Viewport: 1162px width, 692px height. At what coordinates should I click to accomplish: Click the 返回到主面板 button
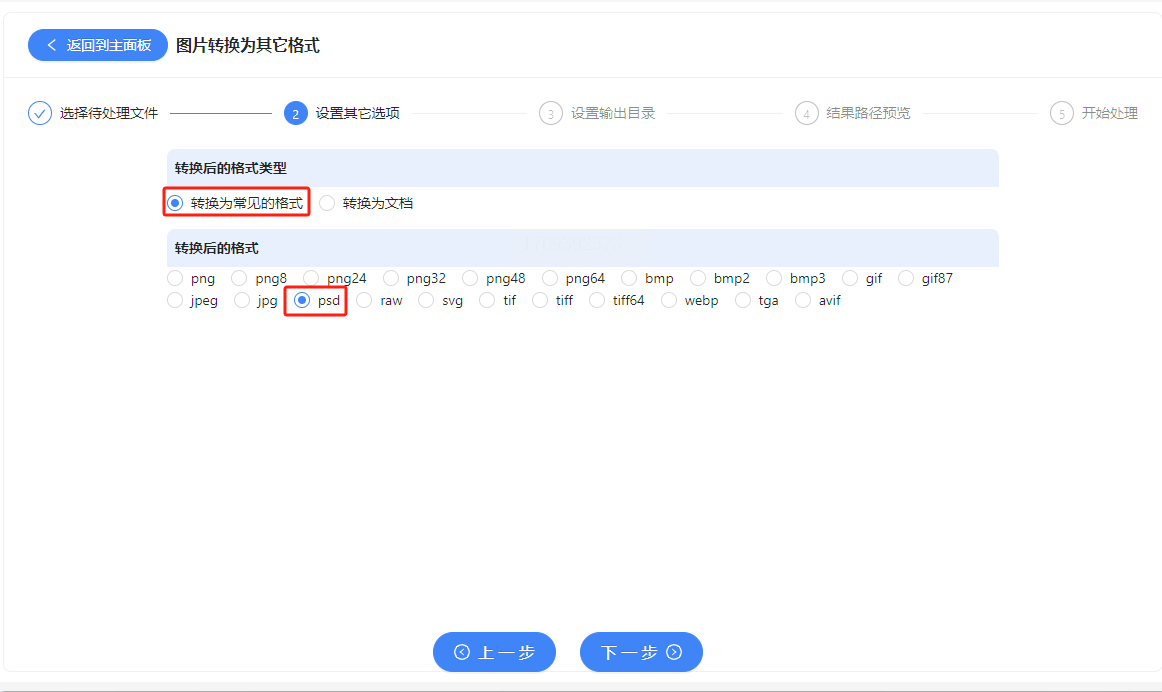(x=98, y=45)
